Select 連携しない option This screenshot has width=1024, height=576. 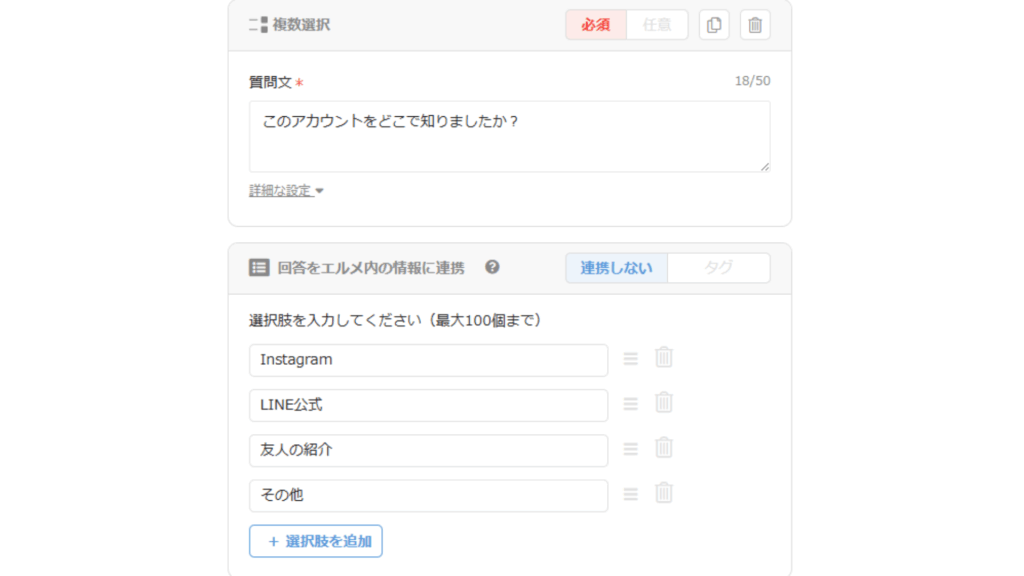tap(616, 268)
